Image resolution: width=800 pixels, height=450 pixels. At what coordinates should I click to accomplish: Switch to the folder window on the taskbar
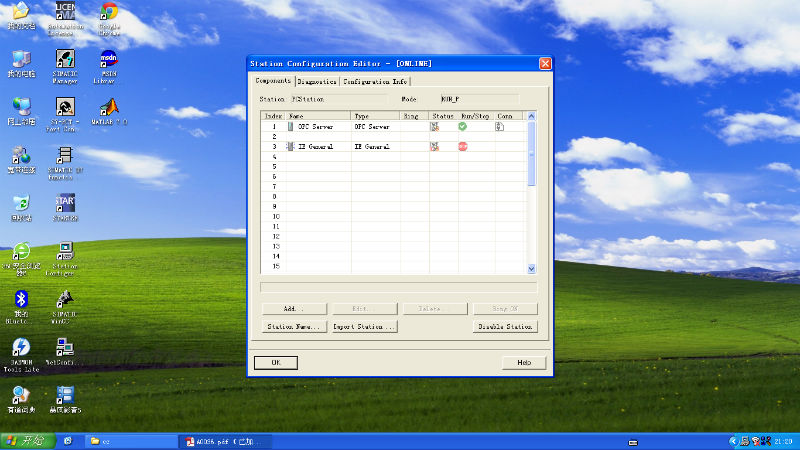(x=131, y=441)
